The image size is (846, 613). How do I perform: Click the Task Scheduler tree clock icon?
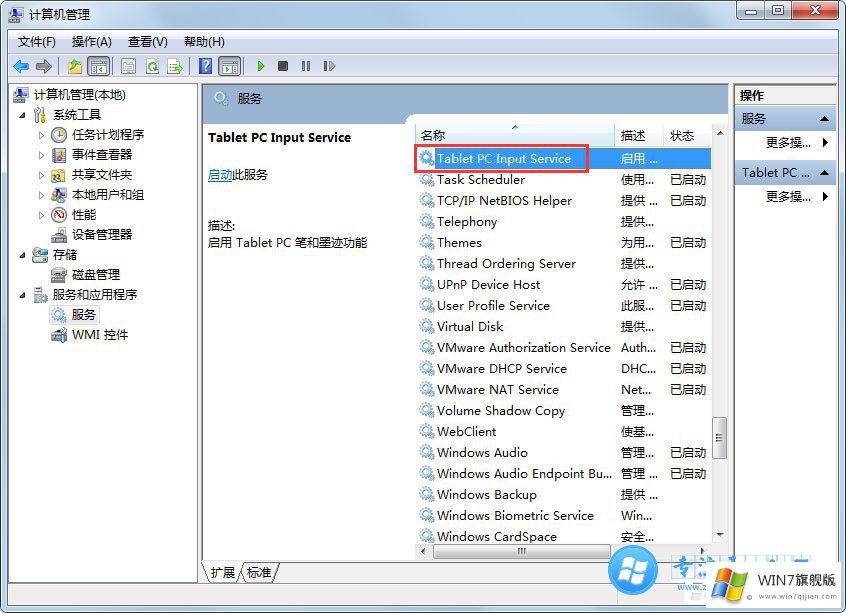(x=59, y=134)
